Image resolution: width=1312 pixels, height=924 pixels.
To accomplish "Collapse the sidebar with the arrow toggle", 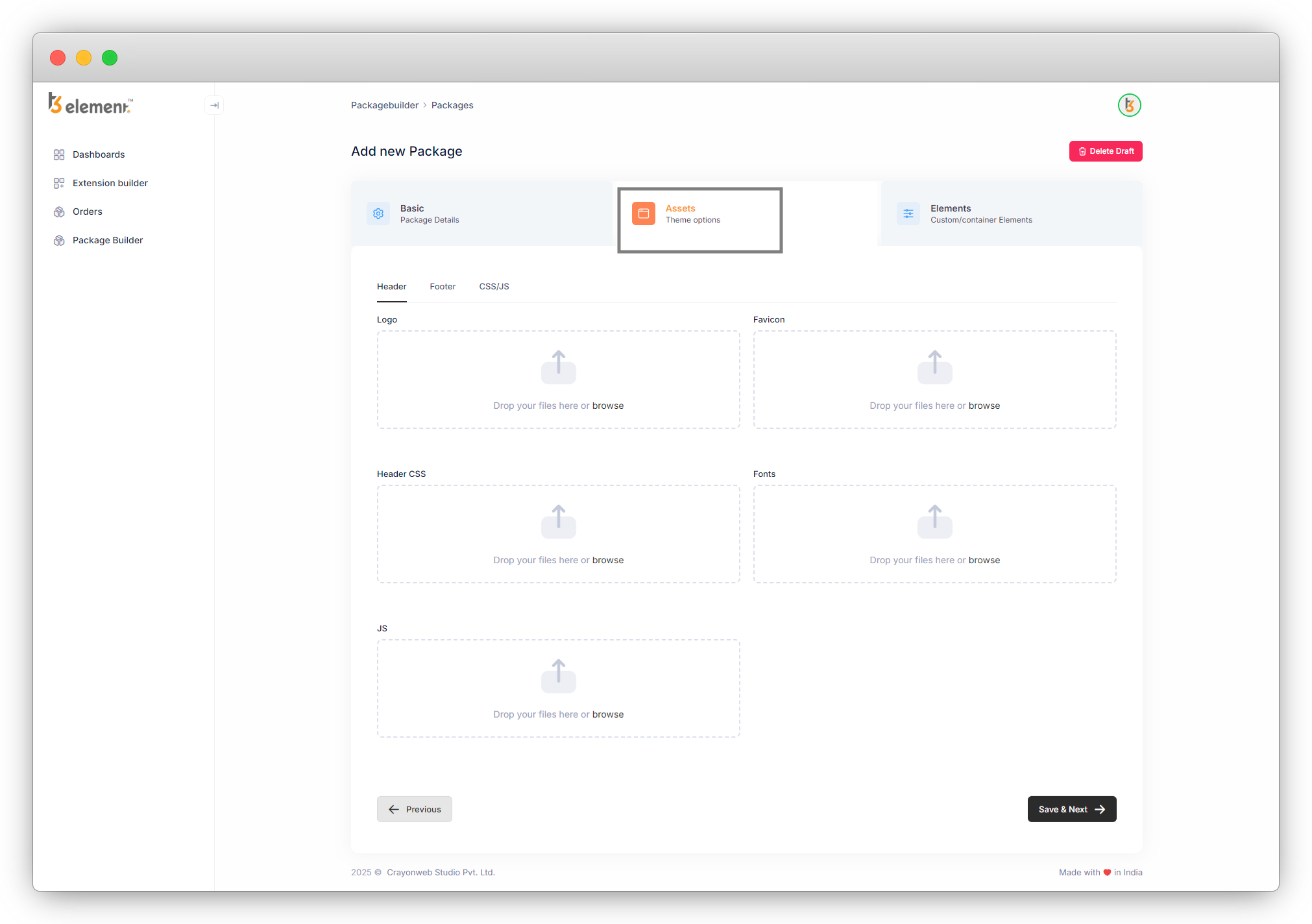I will [x=214, y=105].
